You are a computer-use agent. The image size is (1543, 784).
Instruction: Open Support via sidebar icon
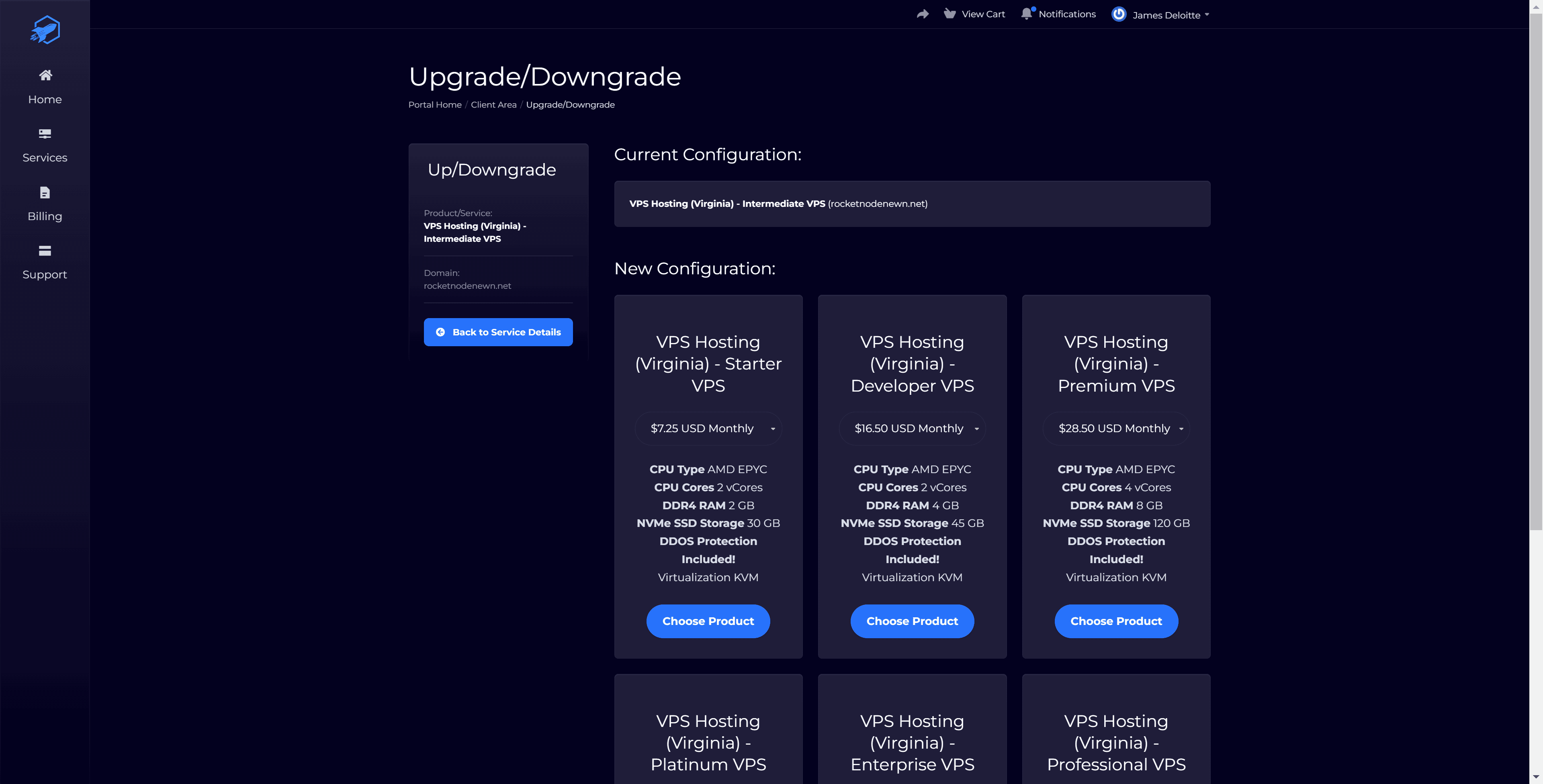tap(45, 250)
